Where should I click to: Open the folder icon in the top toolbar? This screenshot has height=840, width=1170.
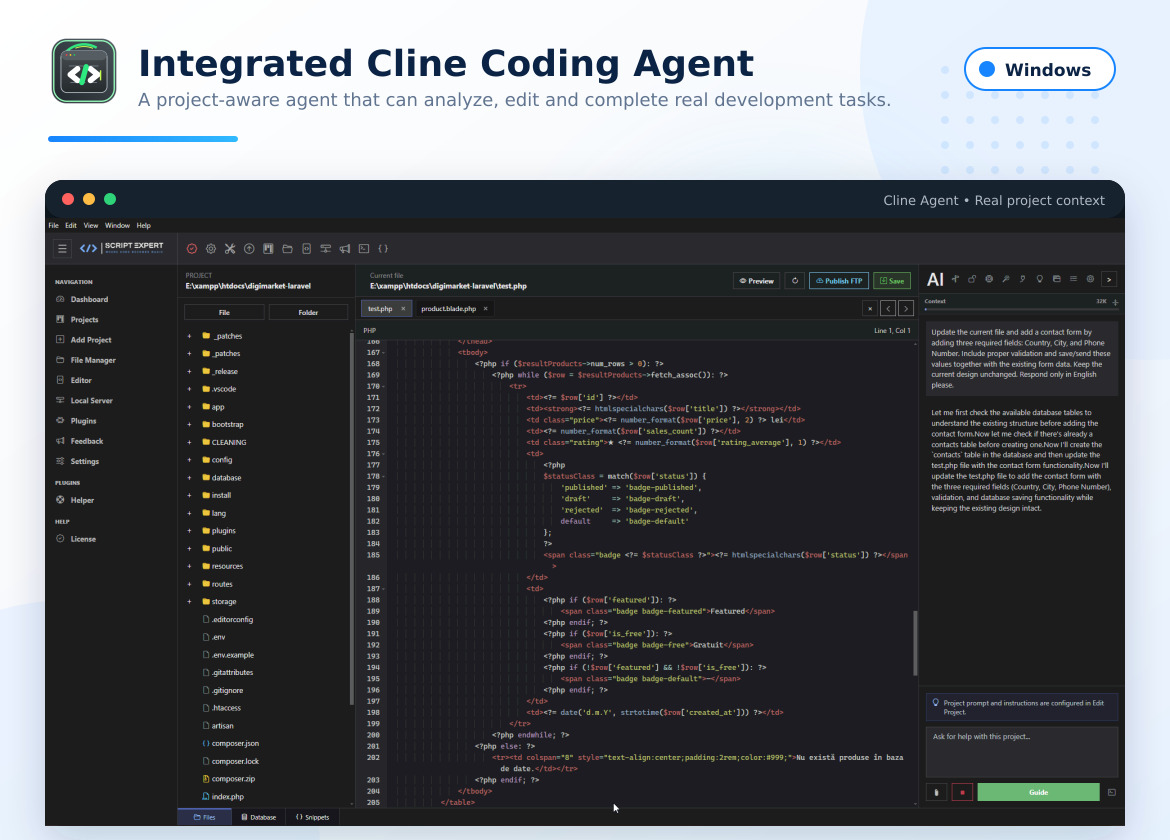click(x=287, y=249)
